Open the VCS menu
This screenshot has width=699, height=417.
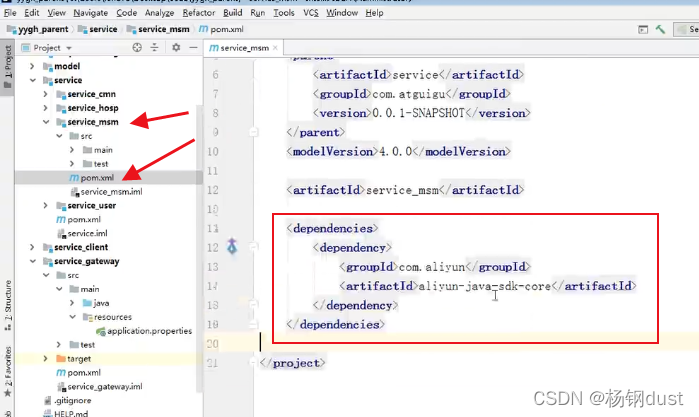click(x=311, y=13)
